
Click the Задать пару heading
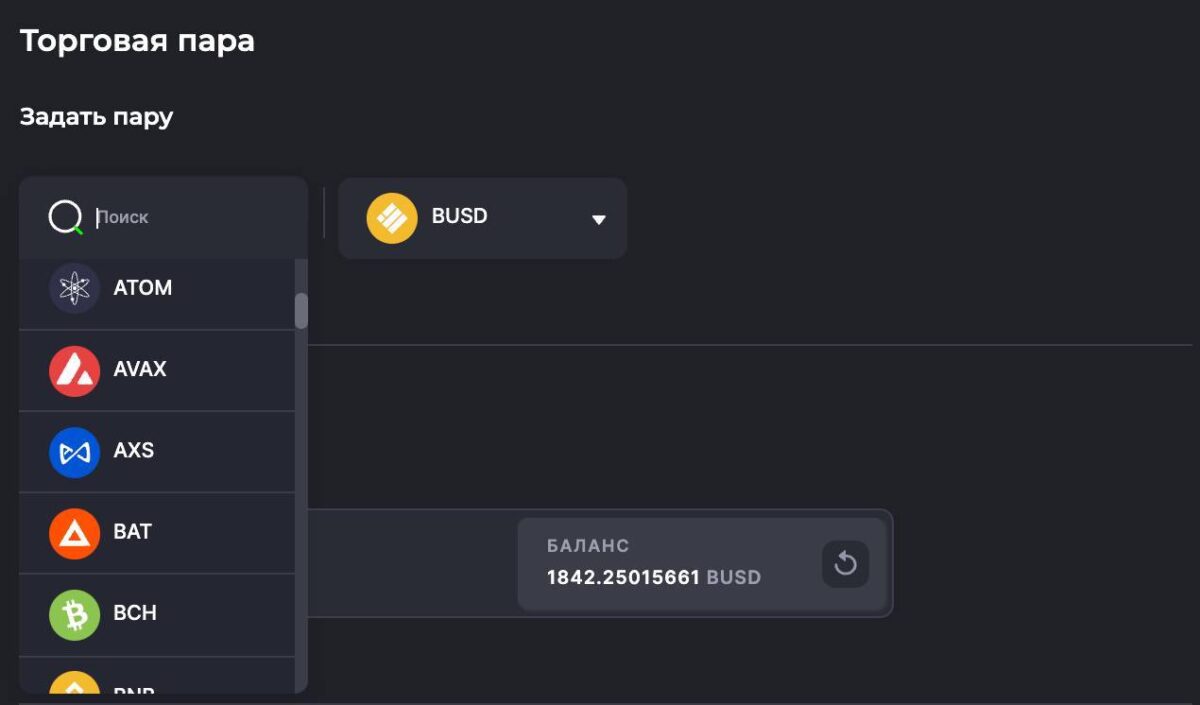click(96, 117)
